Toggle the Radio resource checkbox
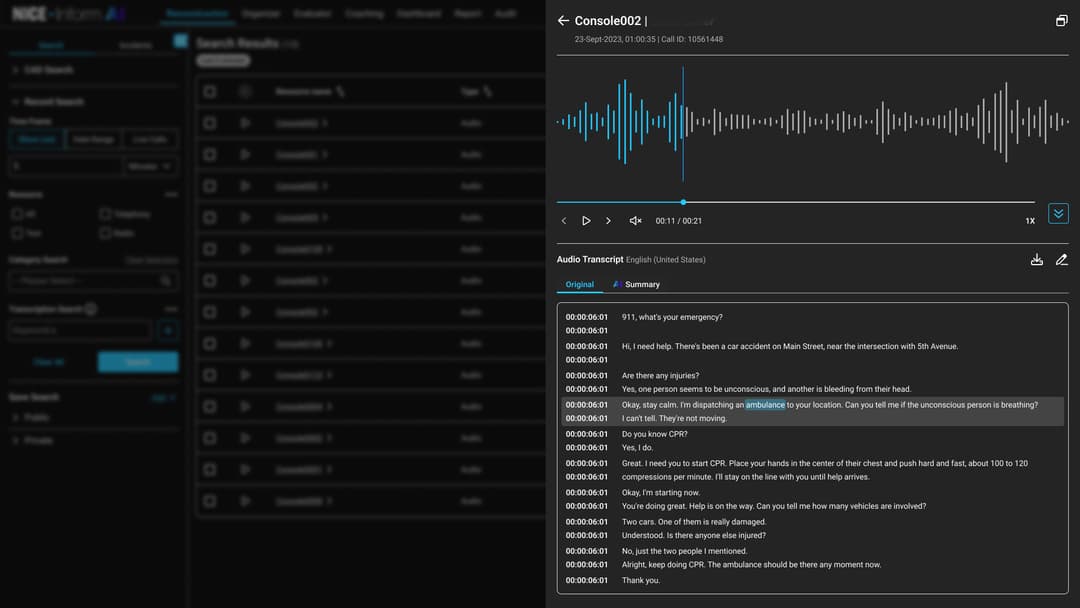This screenshot has height=608, width=1080. click(x=105, y=233)
